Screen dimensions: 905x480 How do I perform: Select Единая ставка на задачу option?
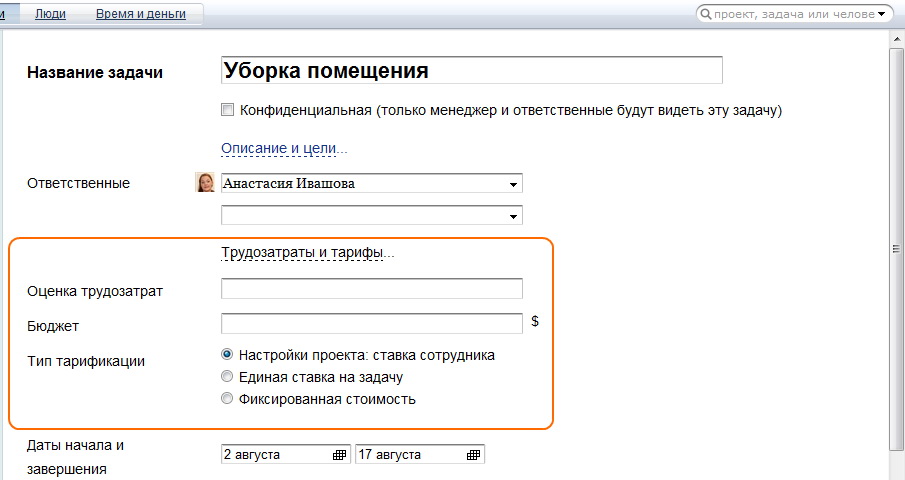pos(228,377)
